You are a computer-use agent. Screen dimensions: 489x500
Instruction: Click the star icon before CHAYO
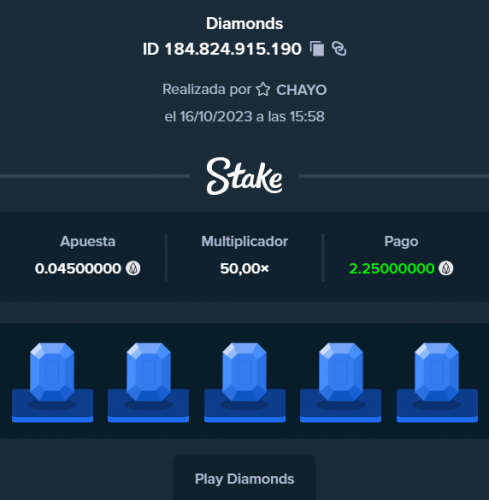[263, 90]
